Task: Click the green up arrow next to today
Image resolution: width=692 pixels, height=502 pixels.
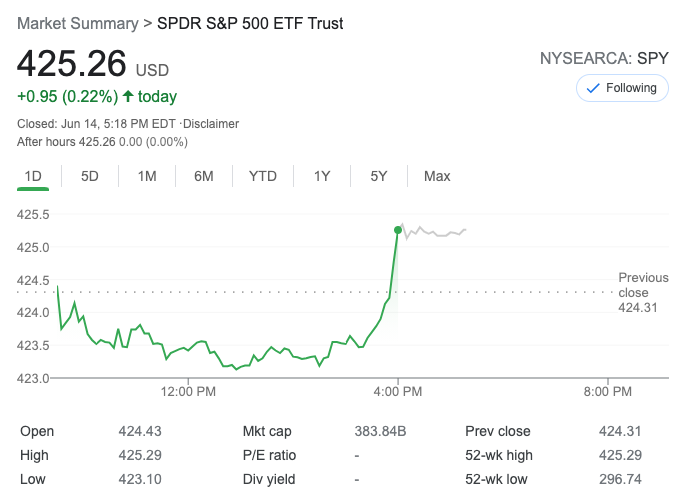Action: pyautogui.click(x=128, y=97)
